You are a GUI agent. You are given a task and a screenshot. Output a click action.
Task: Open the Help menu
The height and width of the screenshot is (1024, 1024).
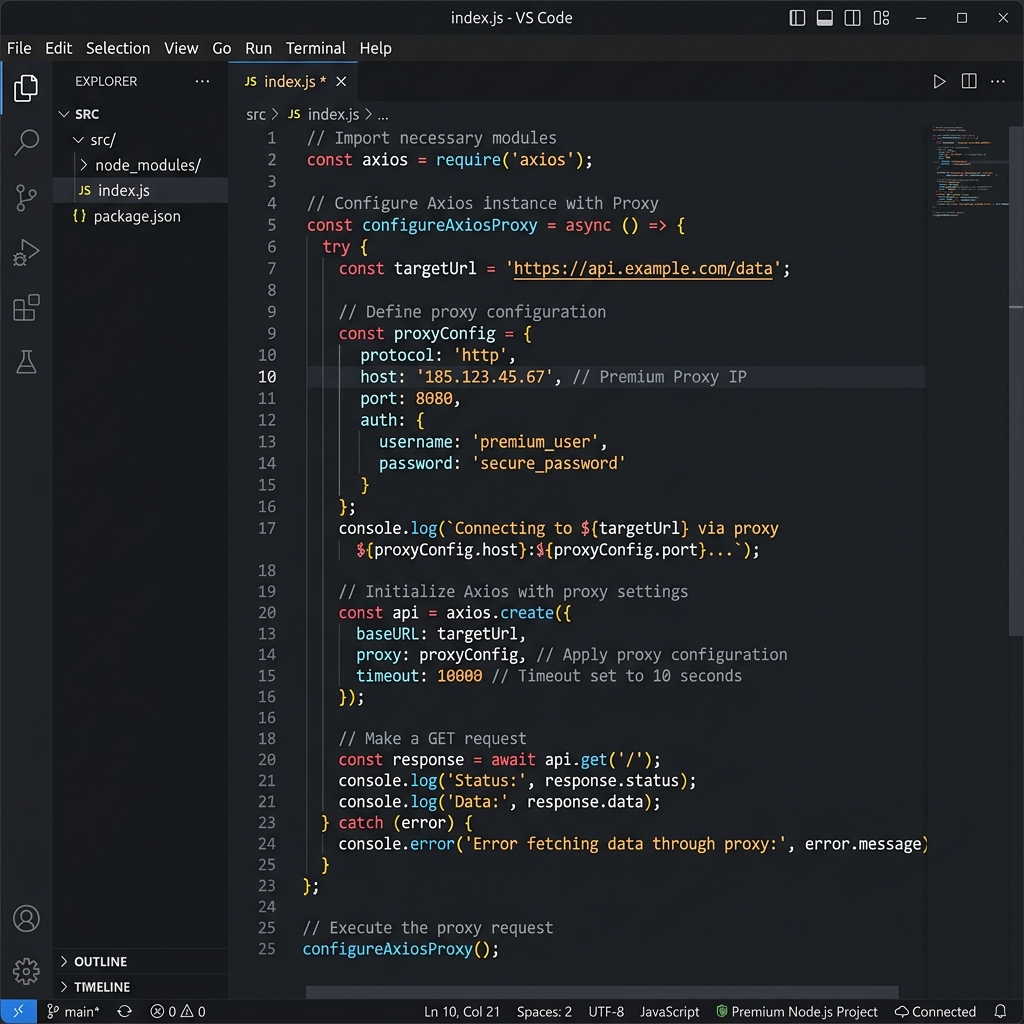376,48
